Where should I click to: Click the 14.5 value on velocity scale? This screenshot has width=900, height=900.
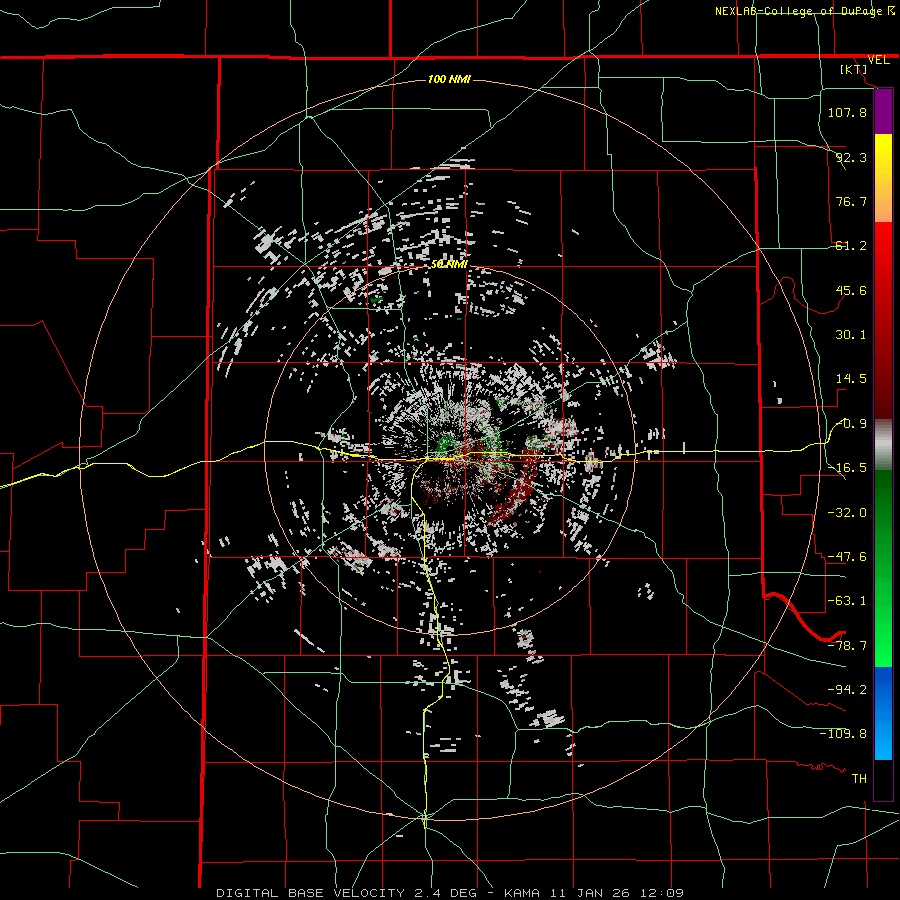tap(851, 379)
